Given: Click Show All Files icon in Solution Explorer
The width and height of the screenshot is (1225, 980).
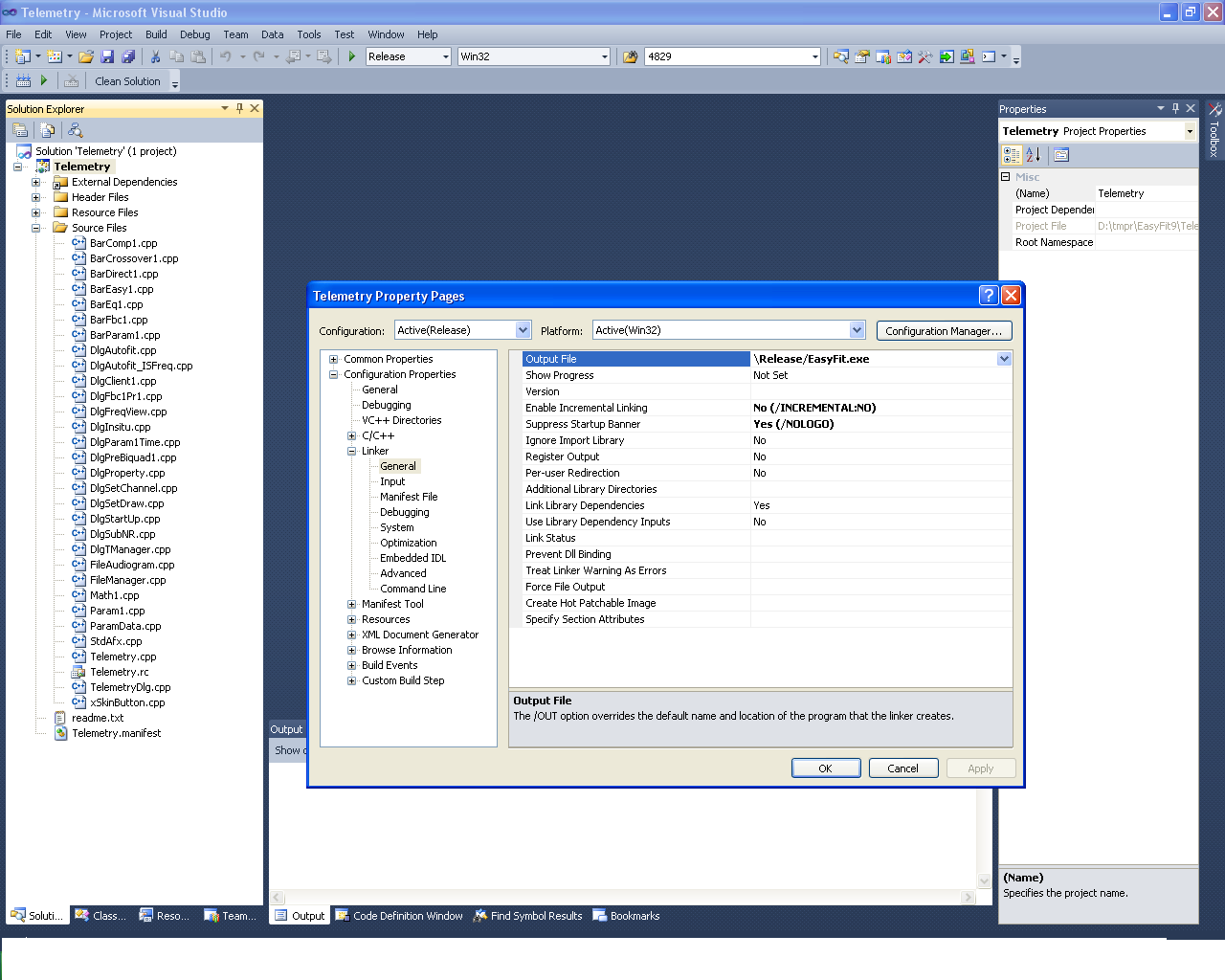Looking at the screenshot, I should click(x=48, y=130).
